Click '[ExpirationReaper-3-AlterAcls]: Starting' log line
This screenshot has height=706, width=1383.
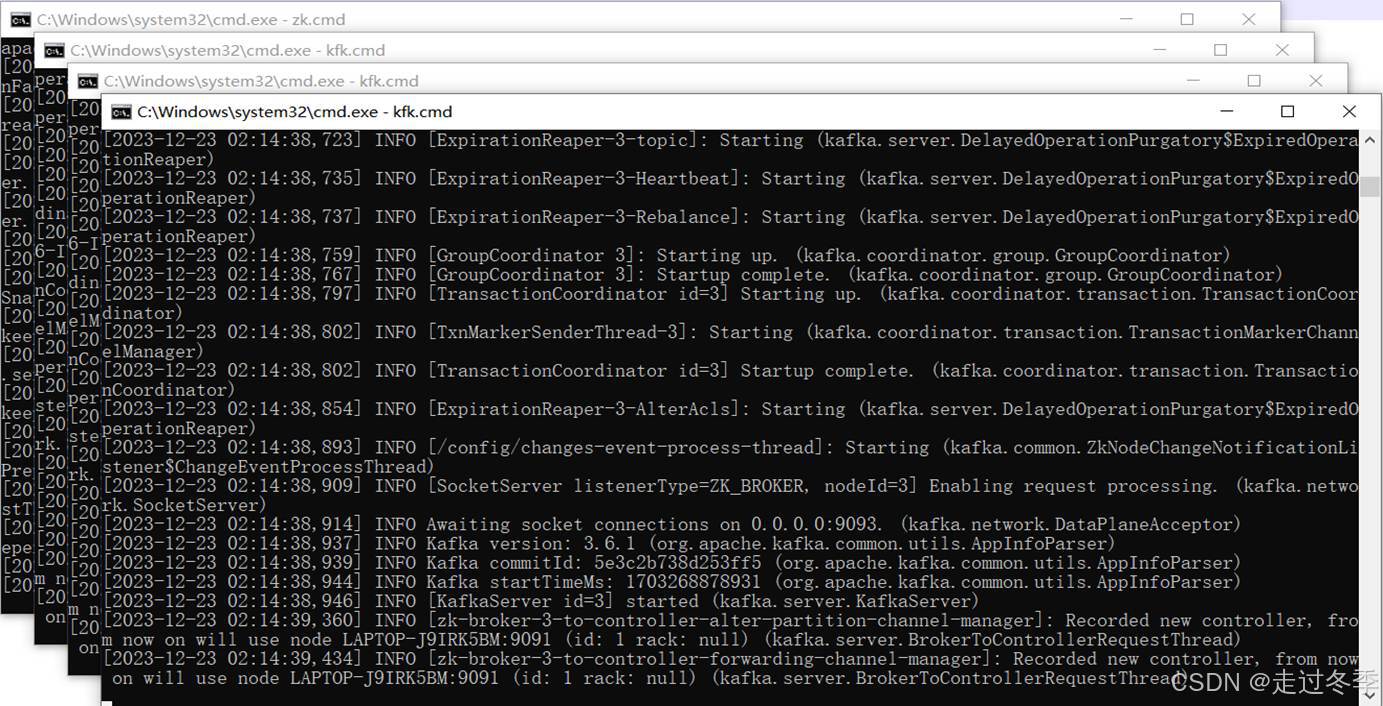coord(730,419)
